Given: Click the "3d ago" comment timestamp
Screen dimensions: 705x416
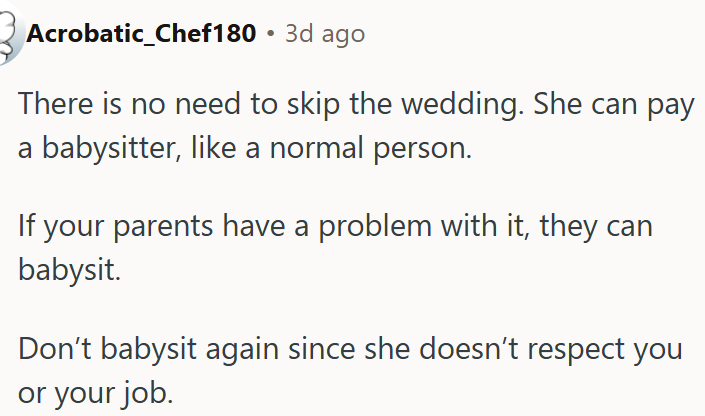Looking at the screenshot, I should (x=325, y=34).
